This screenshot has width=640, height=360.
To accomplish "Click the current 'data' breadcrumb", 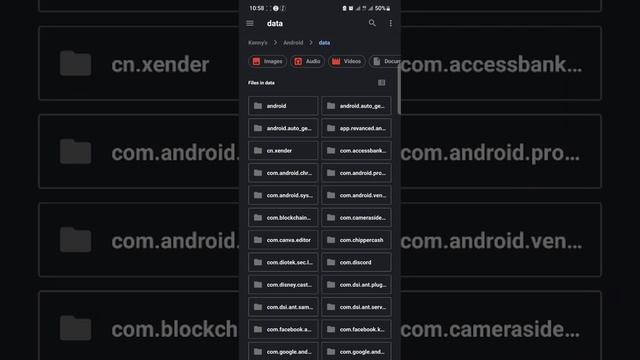I will pos(324,42).
